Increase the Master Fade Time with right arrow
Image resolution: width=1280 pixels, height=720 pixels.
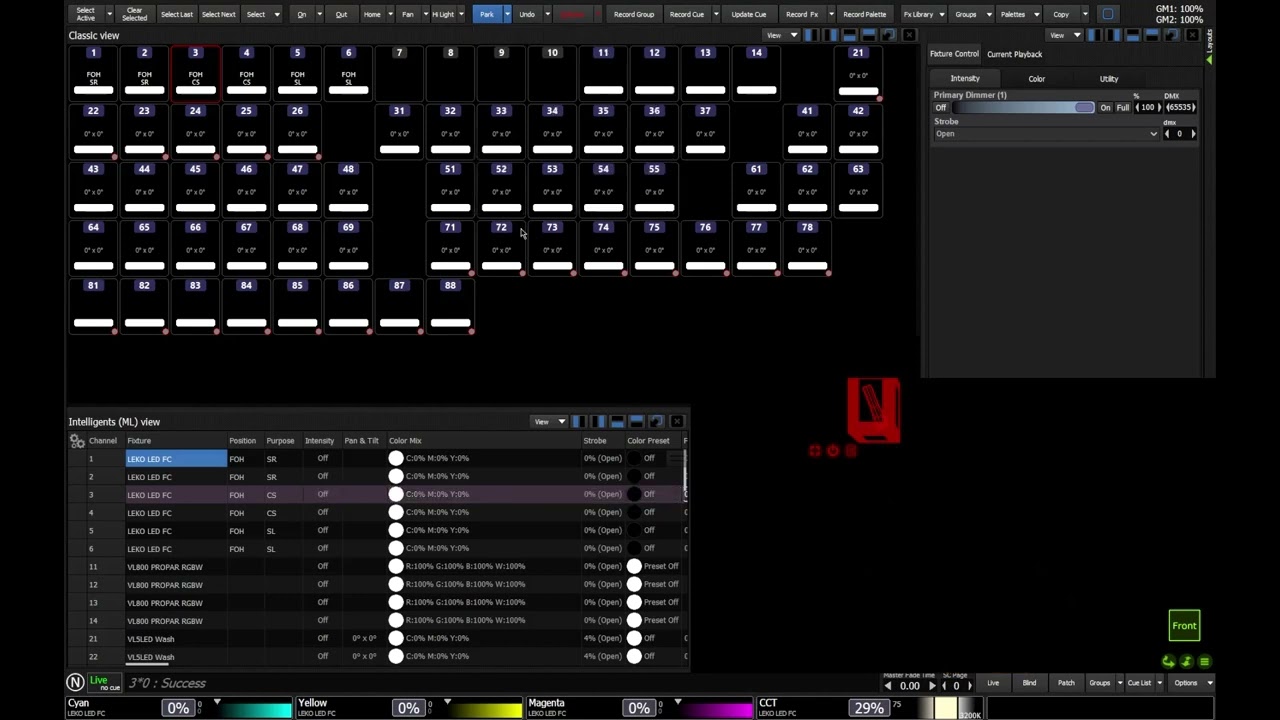932,686
